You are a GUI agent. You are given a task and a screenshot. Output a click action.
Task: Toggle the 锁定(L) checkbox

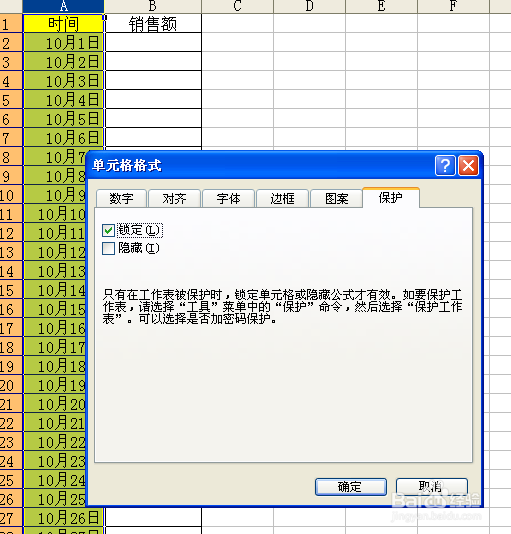pos(108,231)
